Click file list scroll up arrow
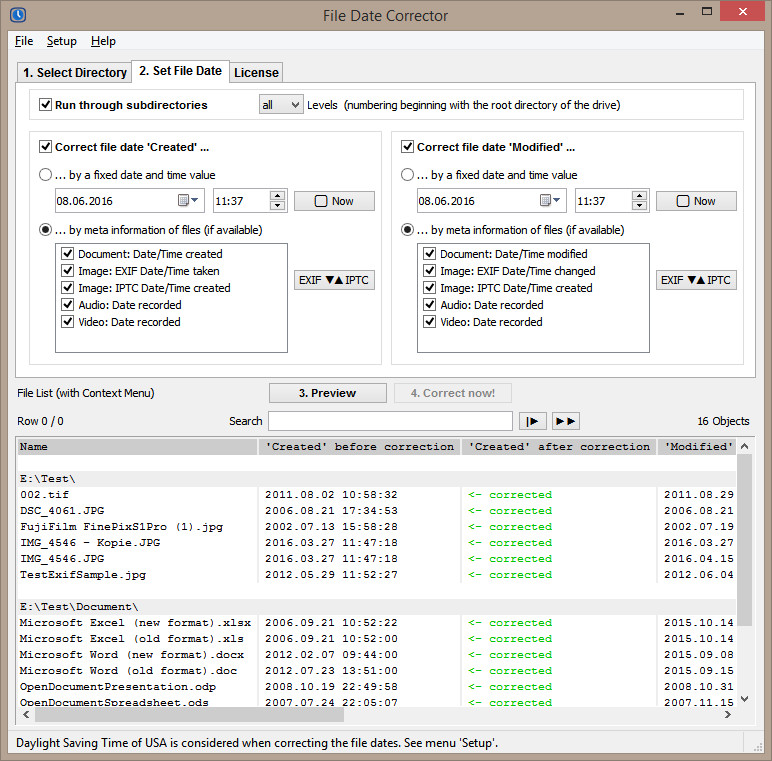772x761 pixels. [x=744, y=446]
